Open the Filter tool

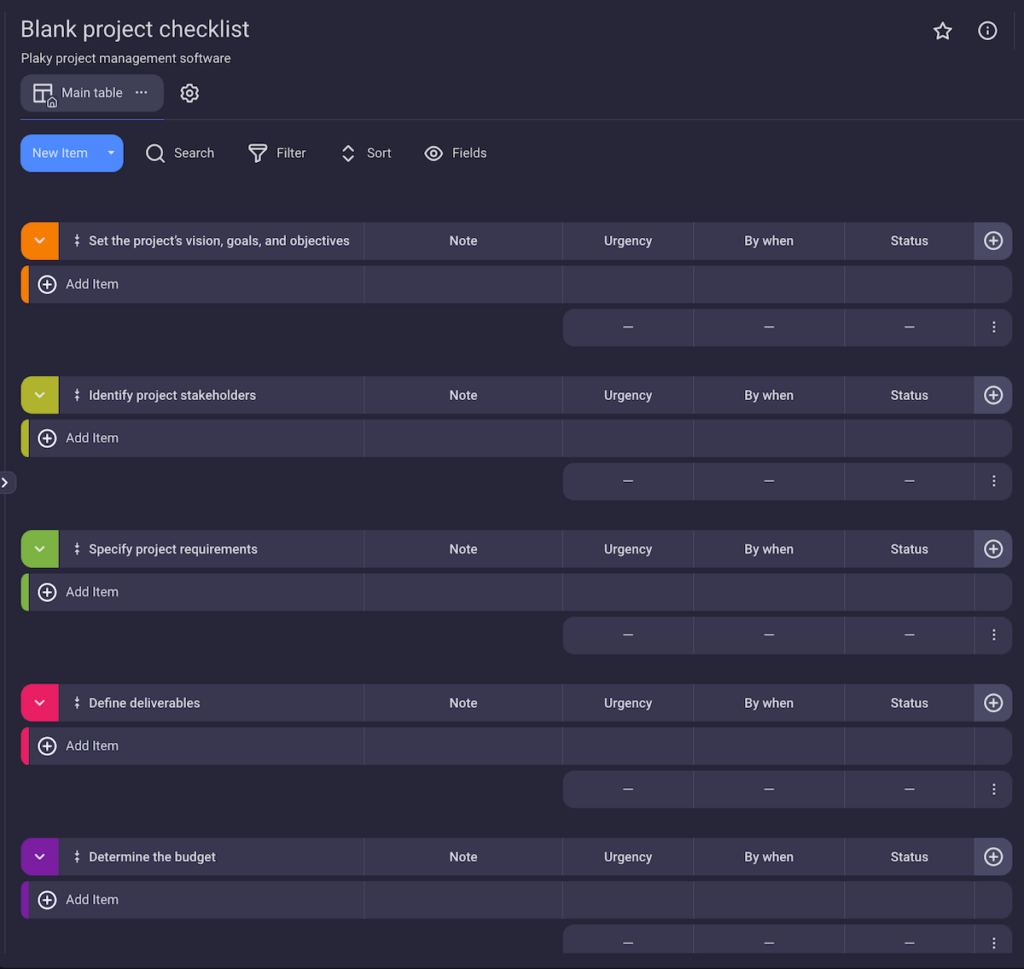[x=256, y=153]
